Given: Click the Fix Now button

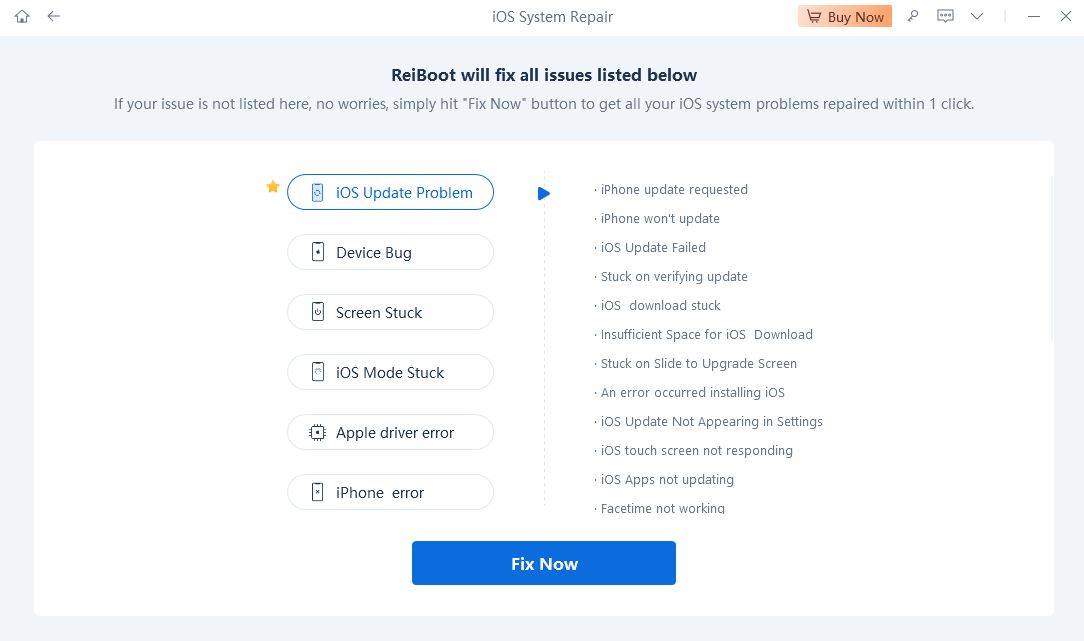Looking at the screenshot, I should pos(543,563).
